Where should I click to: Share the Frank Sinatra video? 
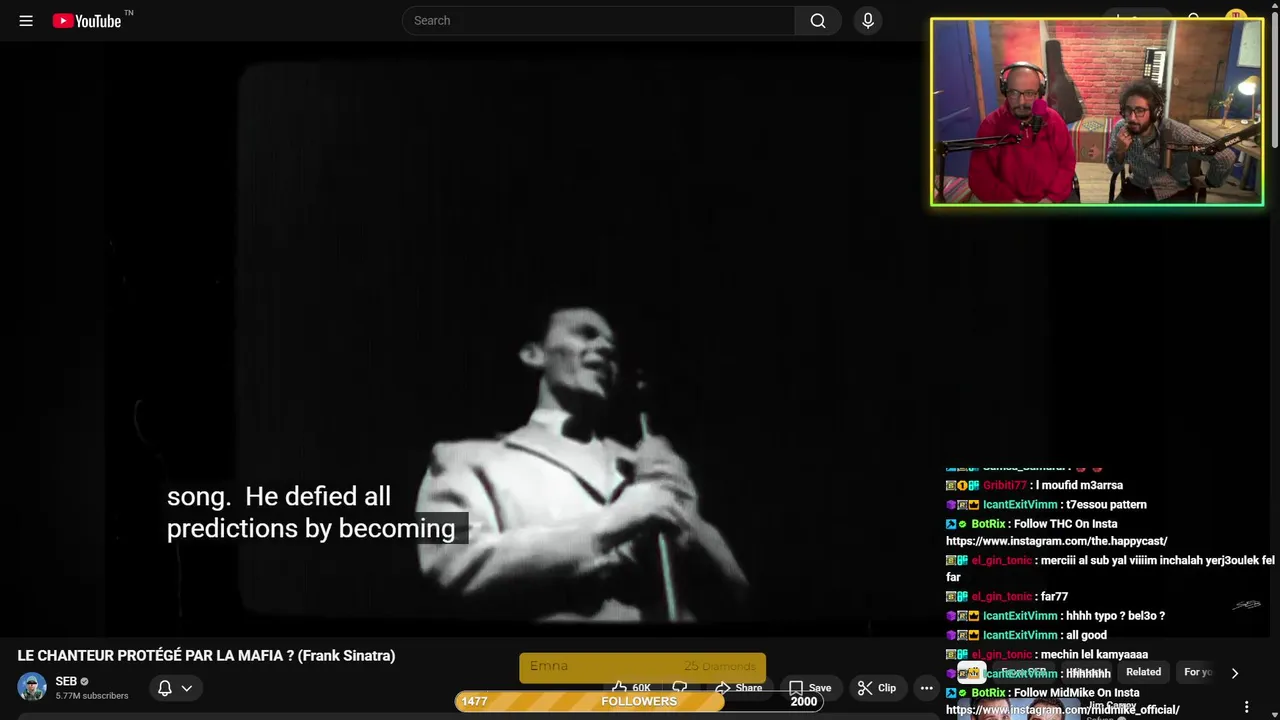(x=738, y=688)
